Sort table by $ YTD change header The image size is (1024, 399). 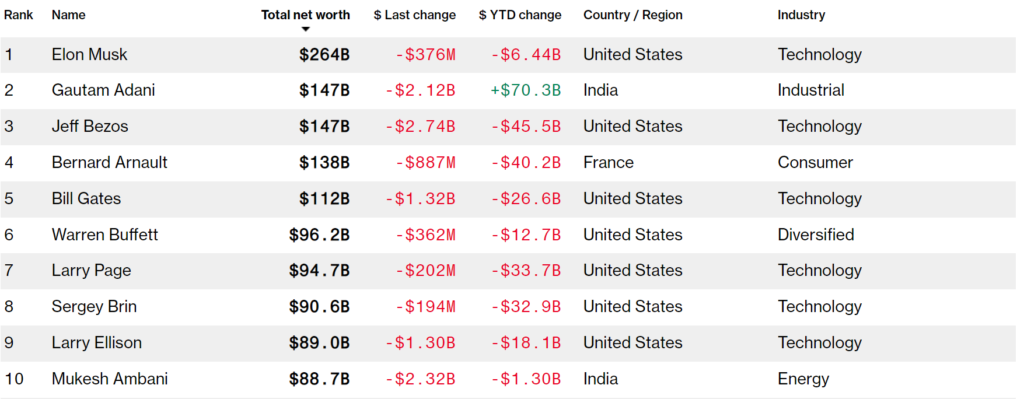520,15
